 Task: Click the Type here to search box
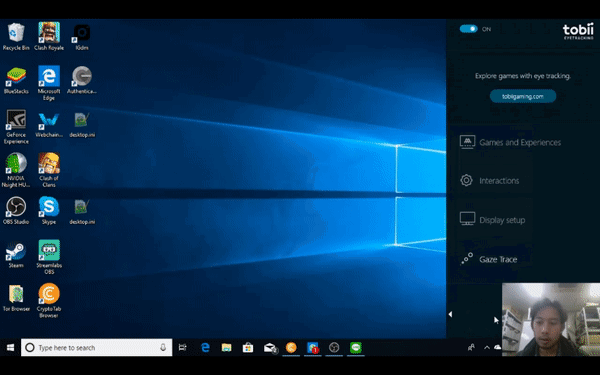(96, 347)
